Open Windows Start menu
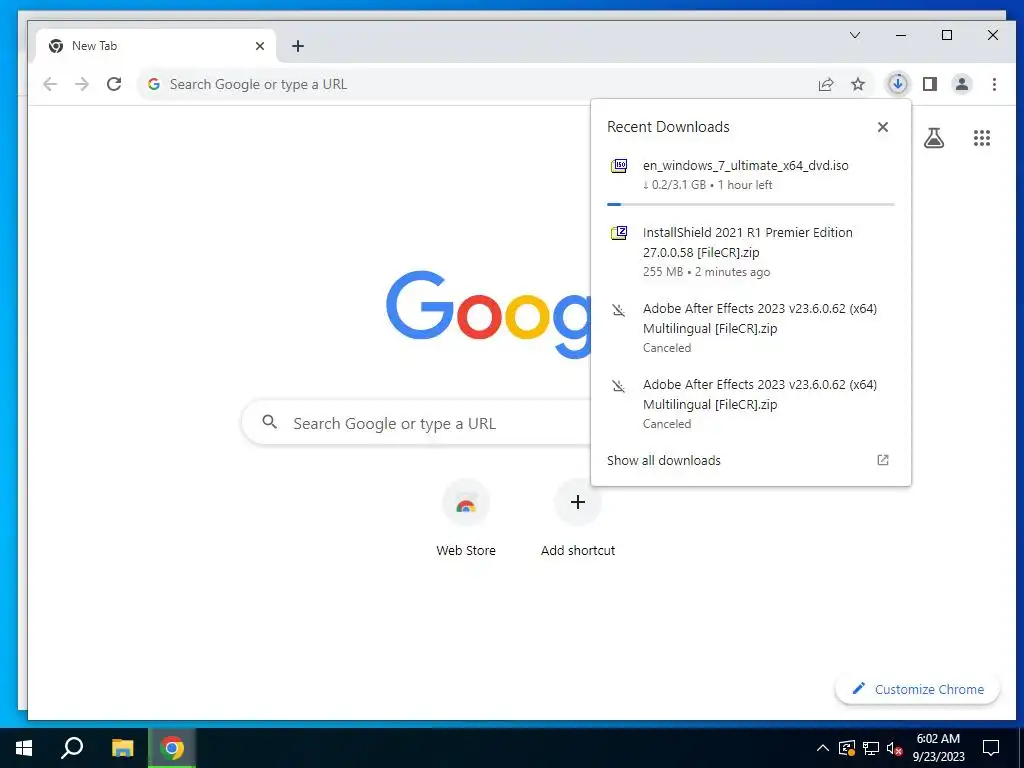This screenshot has height=768, width=1024. (24, 748)
